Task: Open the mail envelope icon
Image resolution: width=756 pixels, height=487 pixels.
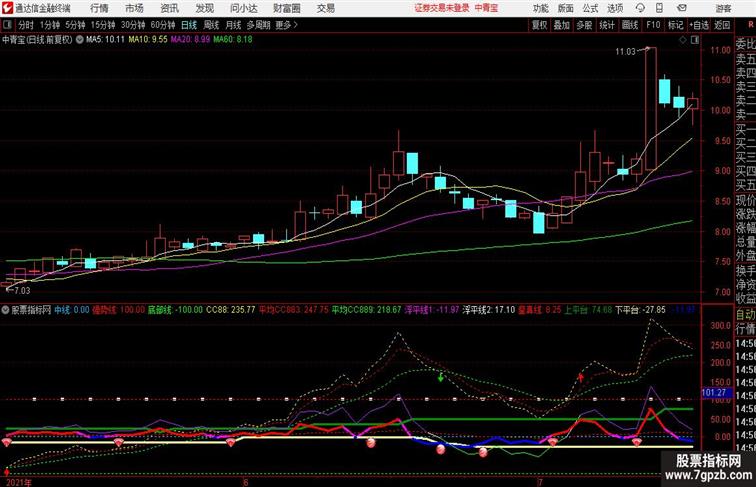Action: pyautogui.click(x=682, y=8)
